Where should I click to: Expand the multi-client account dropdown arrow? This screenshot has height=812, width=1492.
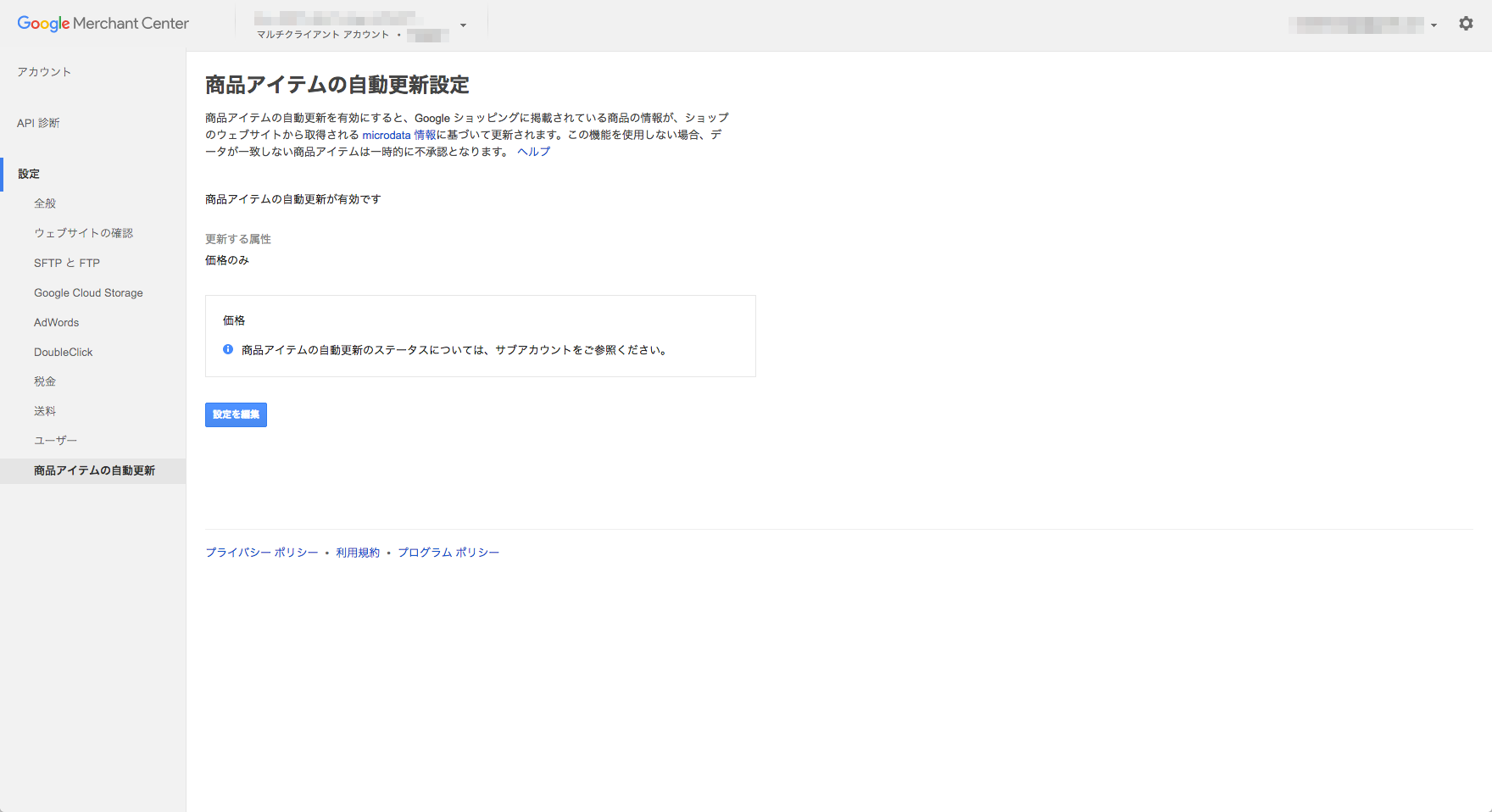pyautogui.click(x=463, y=25)
